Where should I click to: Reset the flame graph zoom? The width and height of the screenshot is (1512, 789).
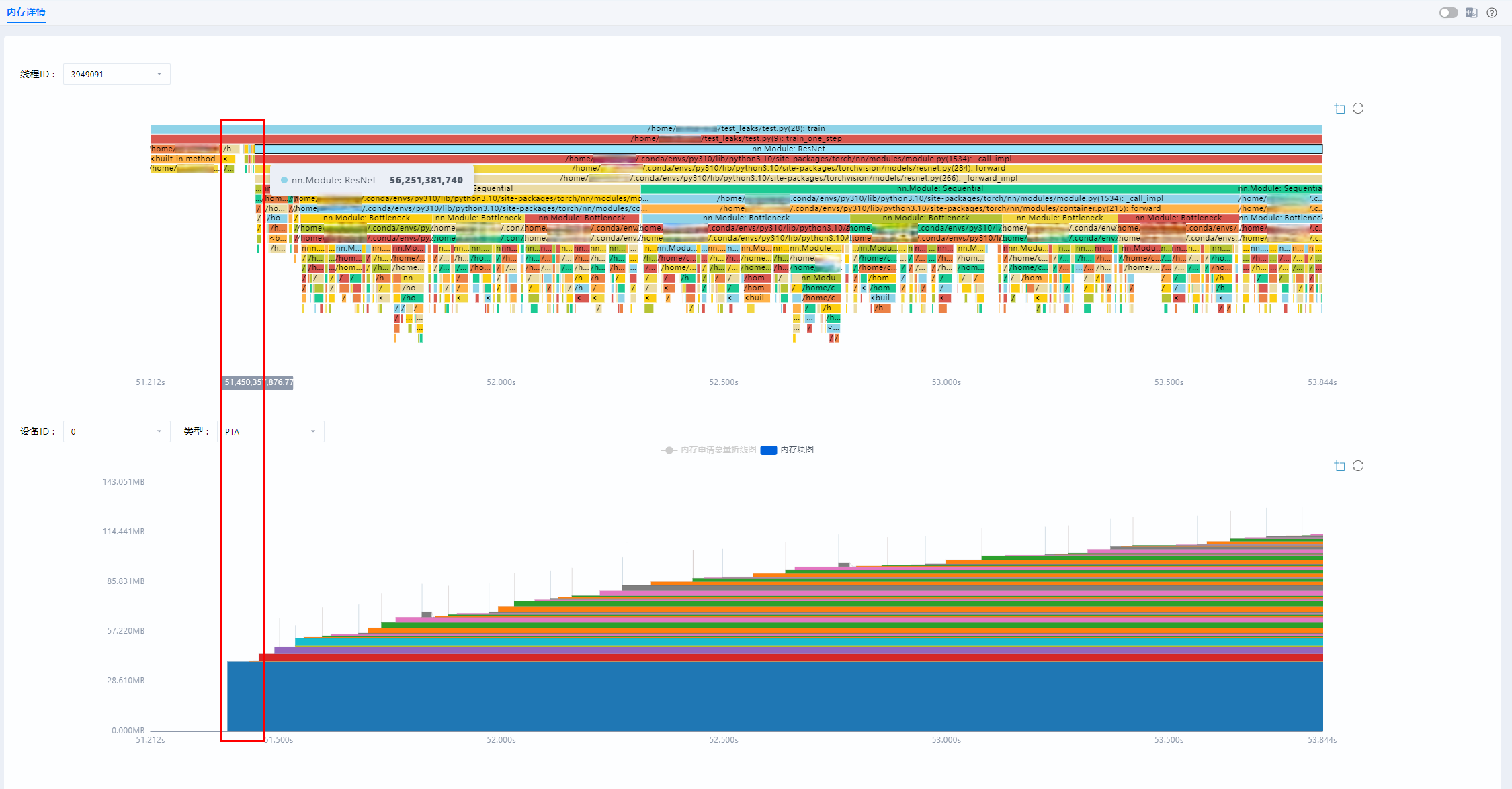[x=1358, y=108]
